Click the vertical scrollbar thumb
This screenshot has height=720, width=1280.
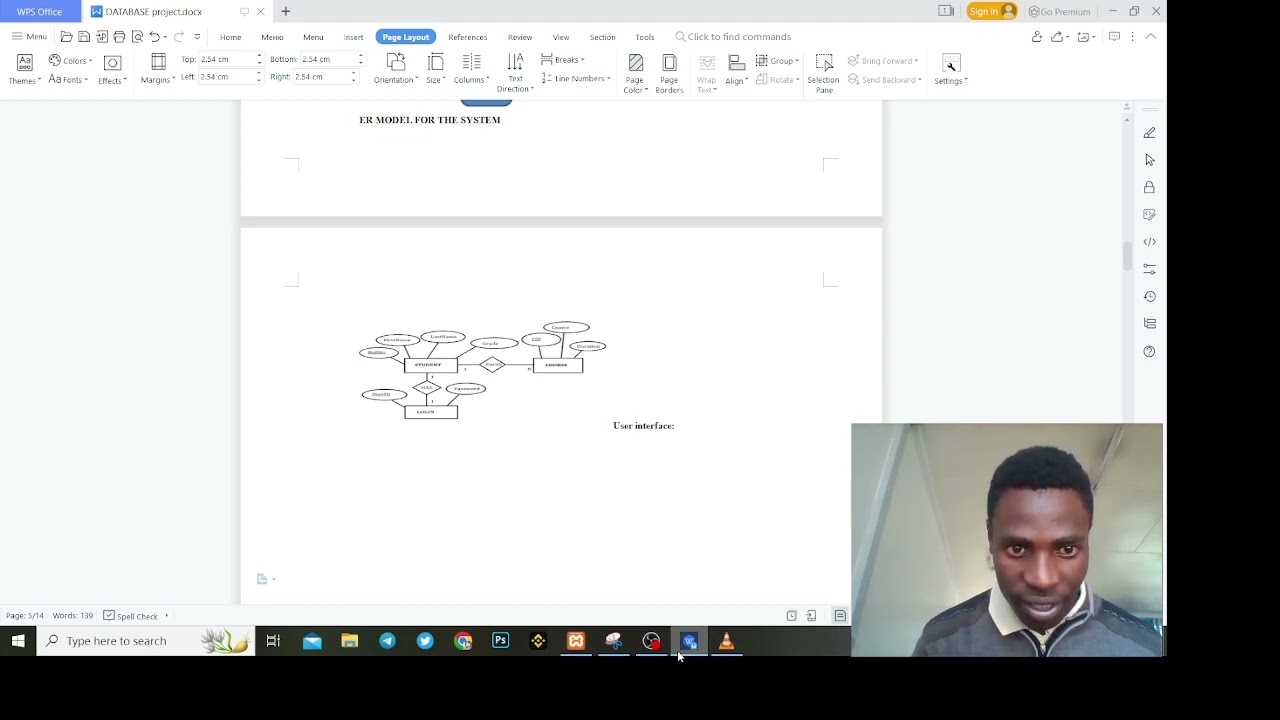[x=1127, y=256]
